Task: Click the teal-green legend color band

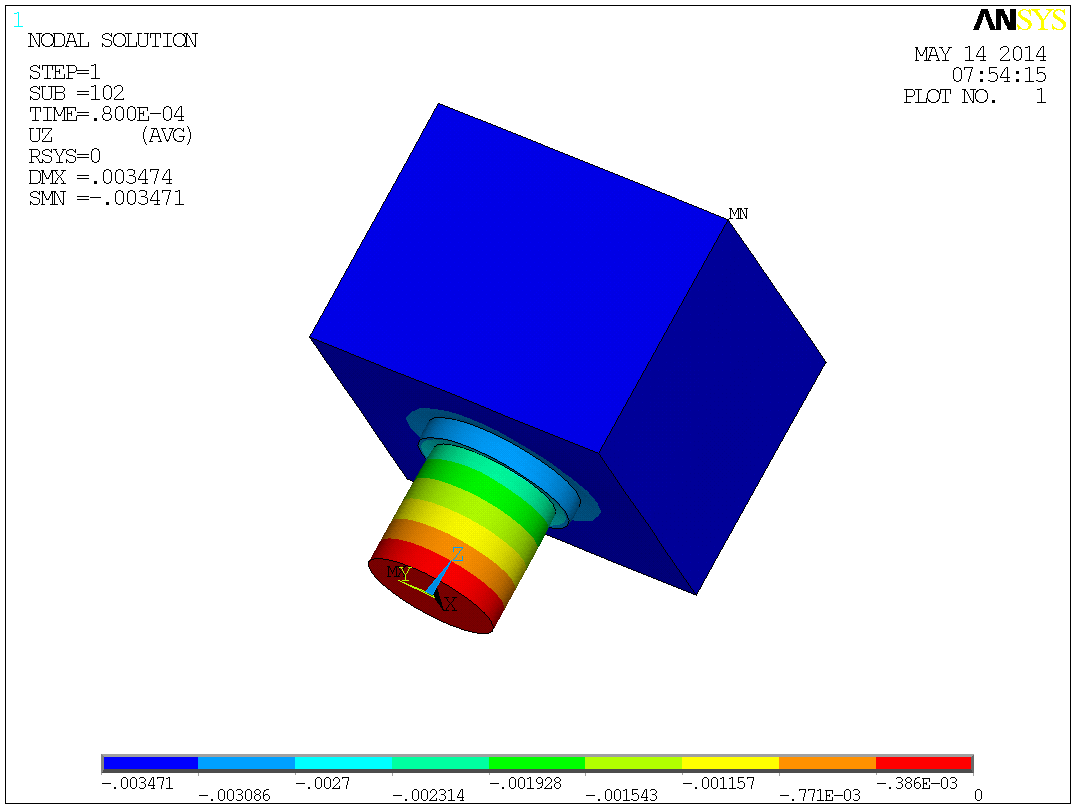Action: point(440,763)
